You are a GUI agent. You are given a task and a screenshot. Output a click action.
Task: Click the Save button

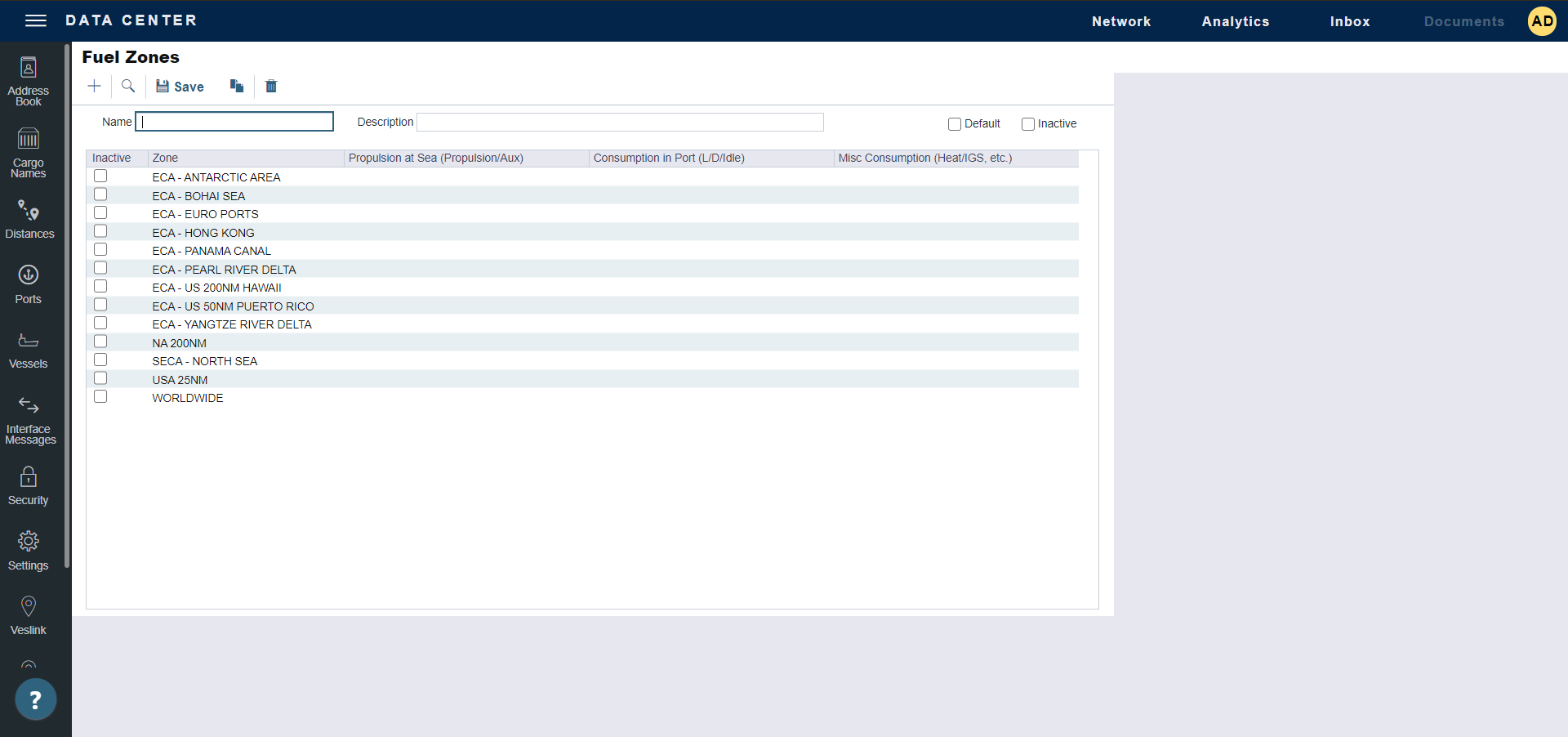pyautogui.click(x=180, y=87)
